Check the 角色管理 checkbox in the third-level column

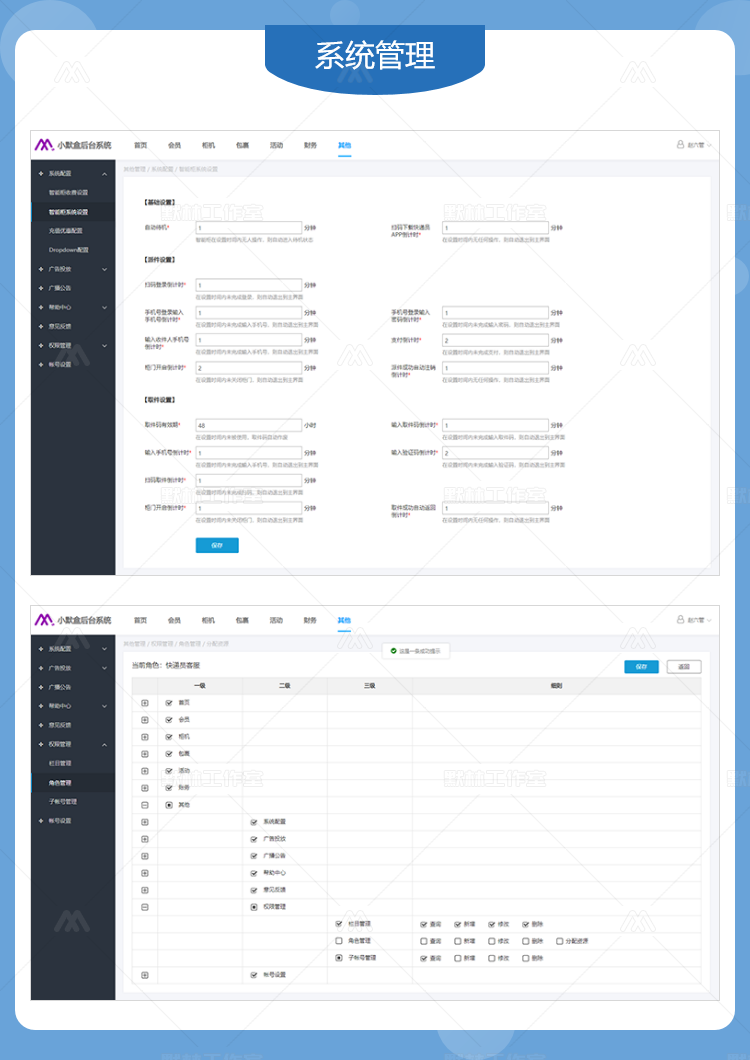coord(339,940)
